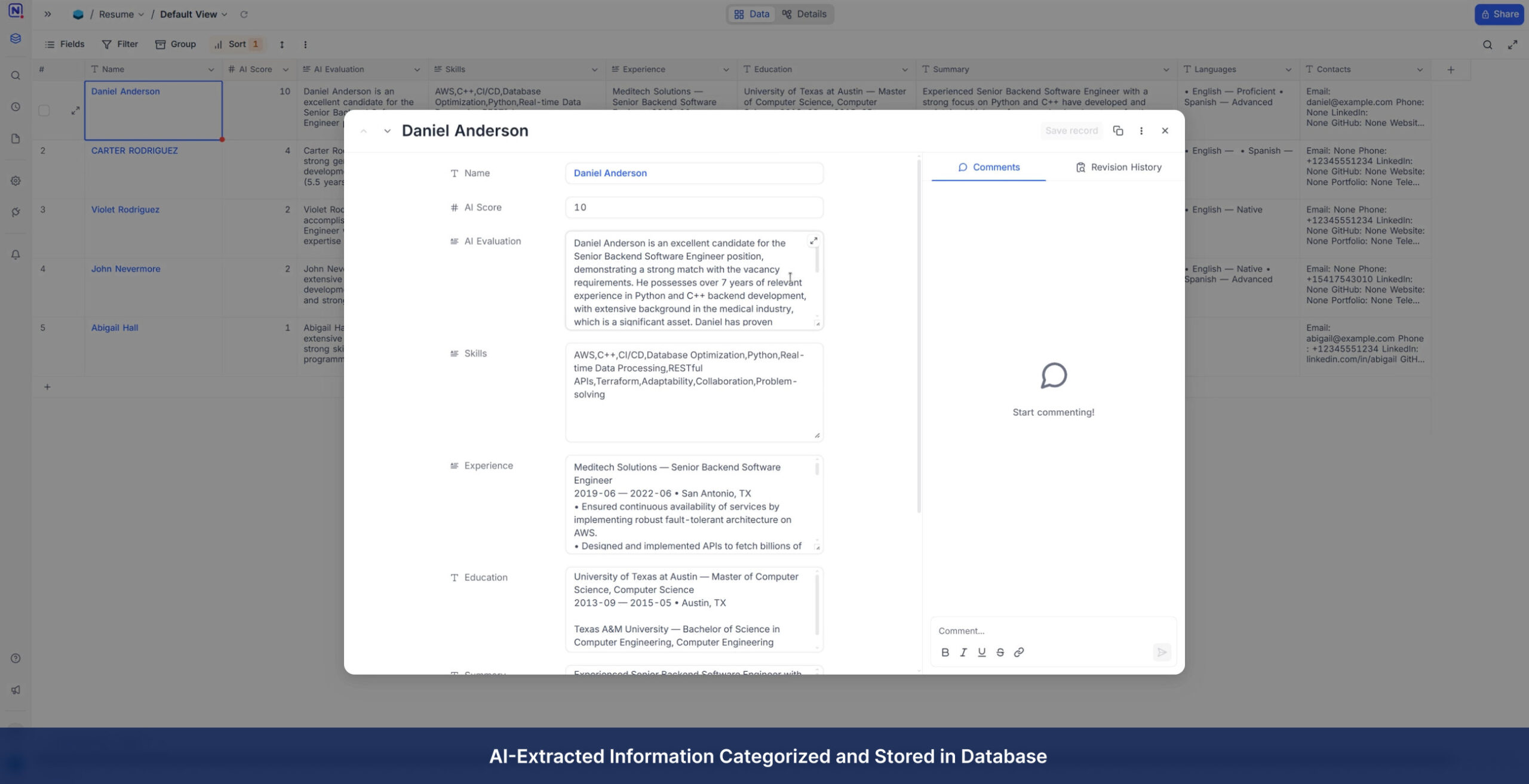
Task: Click the Bold formatting icon in comment box
Action: click(x=945, y=652)
